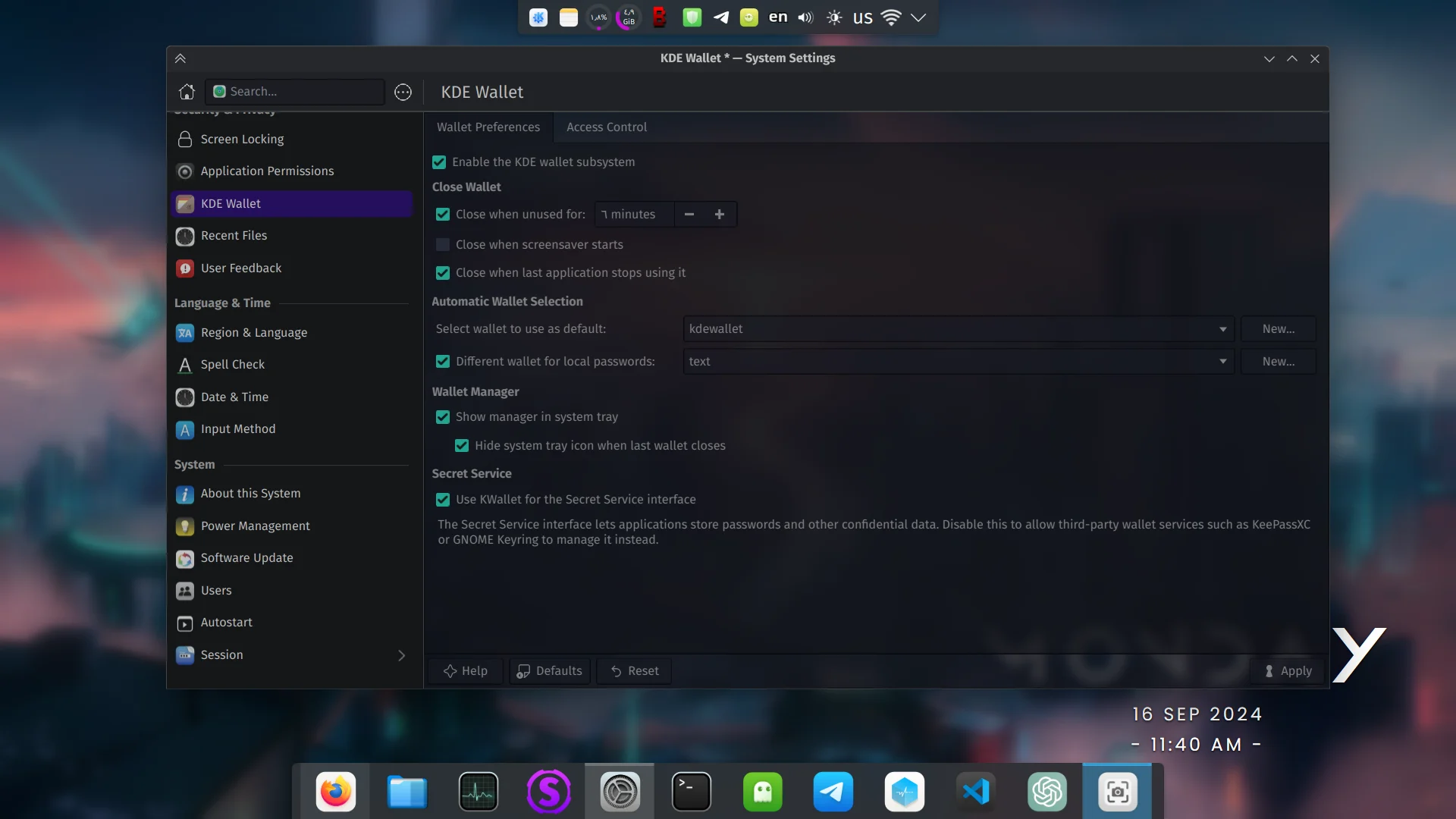
Task: Launch Visual Studio Code from dock
Action: click(x=976, y=792)
